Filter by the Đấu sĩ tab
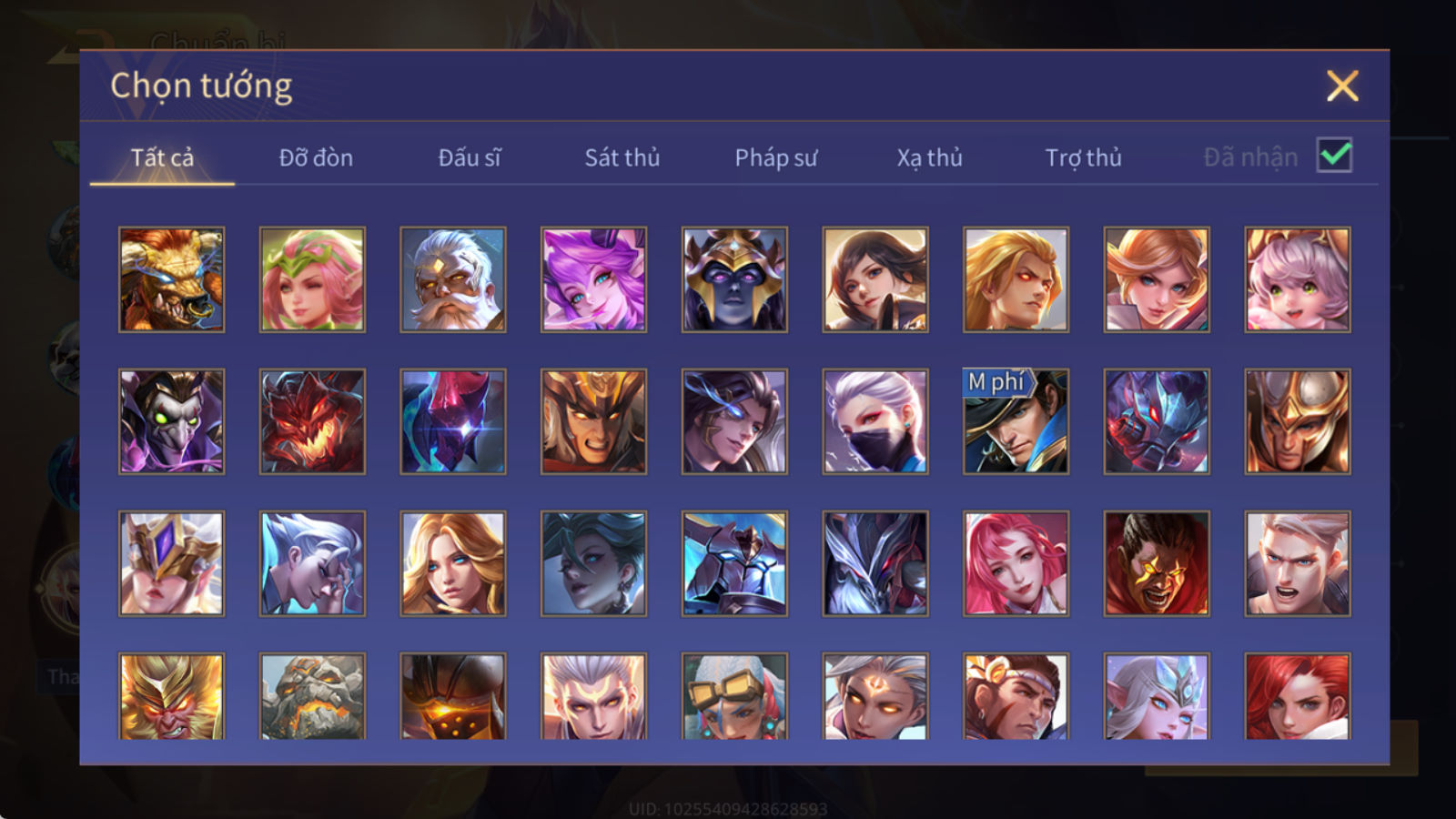The image size is (1456, 819). click(470, 157)
